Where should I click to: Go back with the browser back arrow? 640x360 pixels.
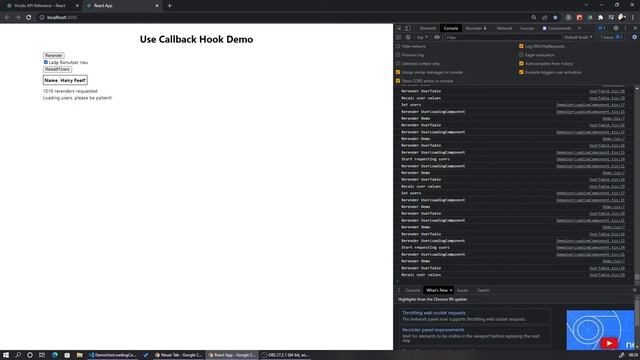point(7,18)
